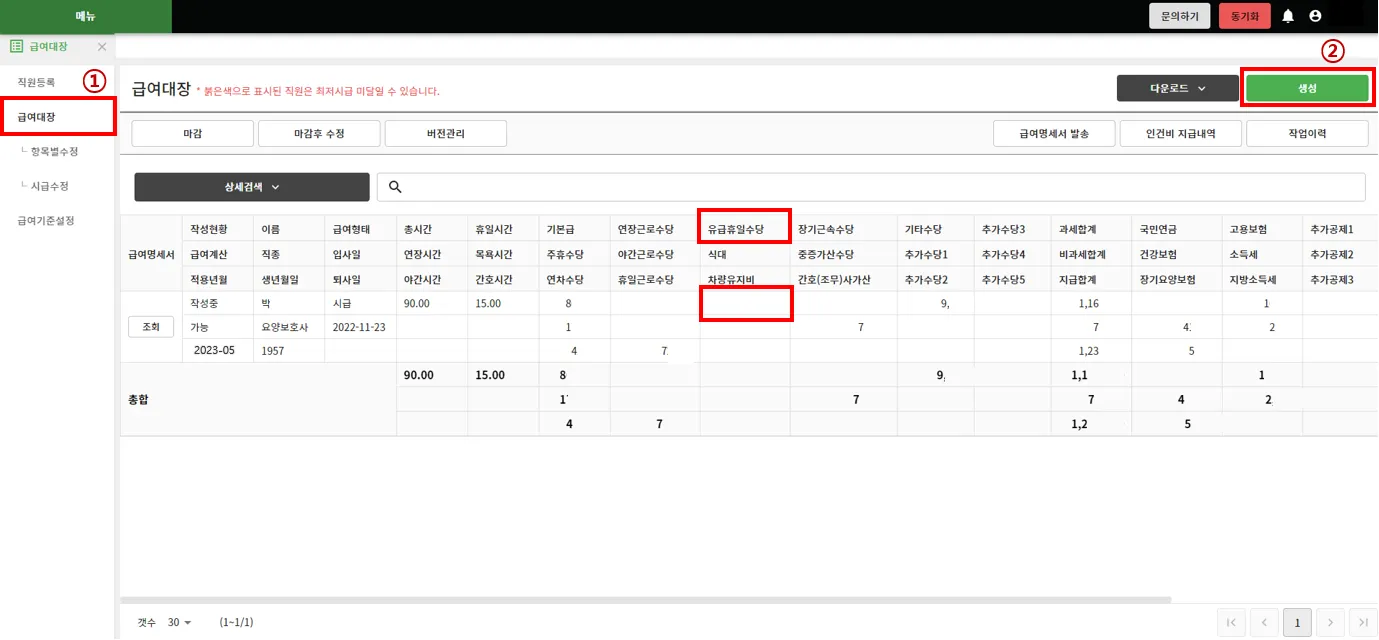Open the notifications bell icon
1379x640 pixels.
pos(1288,16)
